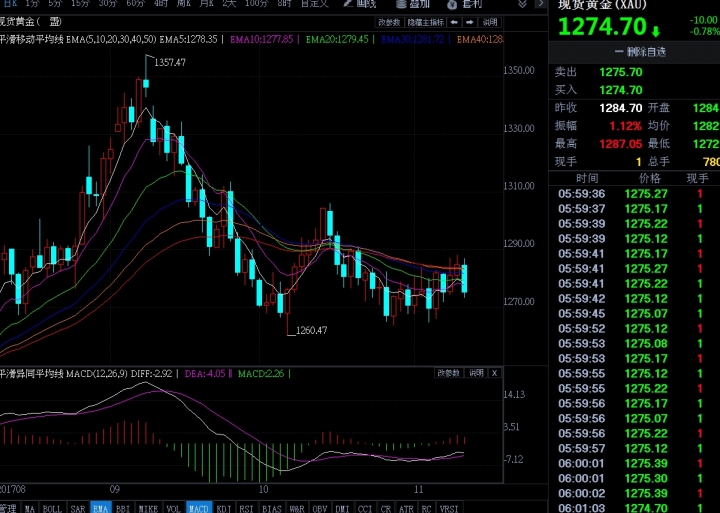Click the left arrow in the EMA panel header

pyautogui.click(x=455, y=21)
